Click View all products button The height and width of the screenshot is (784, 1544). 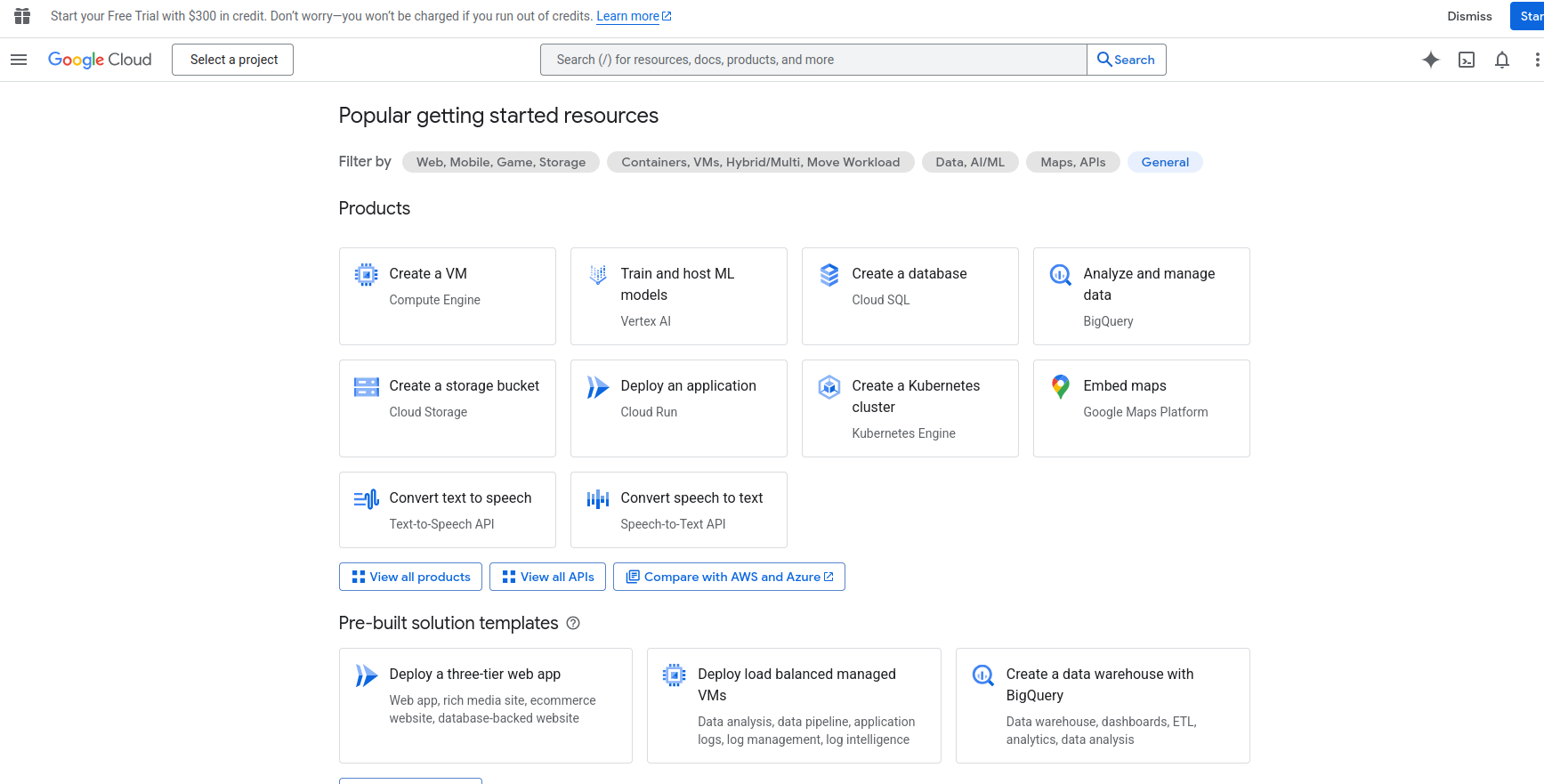[x=411, y=577]
